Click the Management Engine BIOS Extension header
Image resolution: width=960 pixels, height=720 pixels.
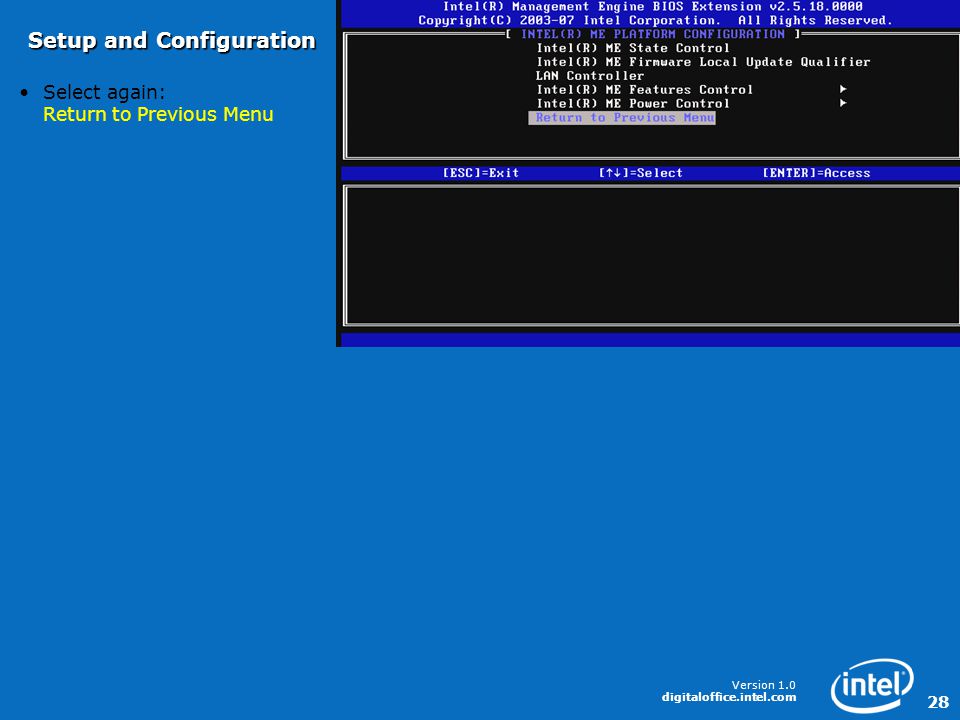click(x=653, y=7)
